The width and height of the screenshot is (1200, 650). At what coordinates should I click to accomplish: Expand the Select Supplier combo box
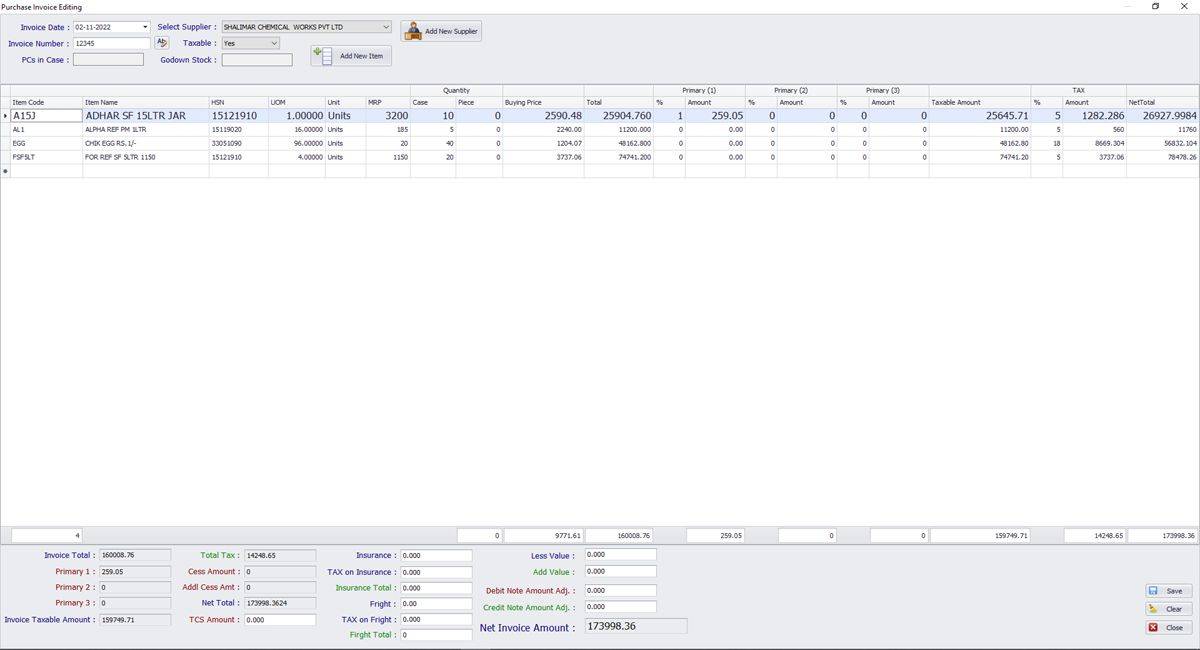[386, 27]
